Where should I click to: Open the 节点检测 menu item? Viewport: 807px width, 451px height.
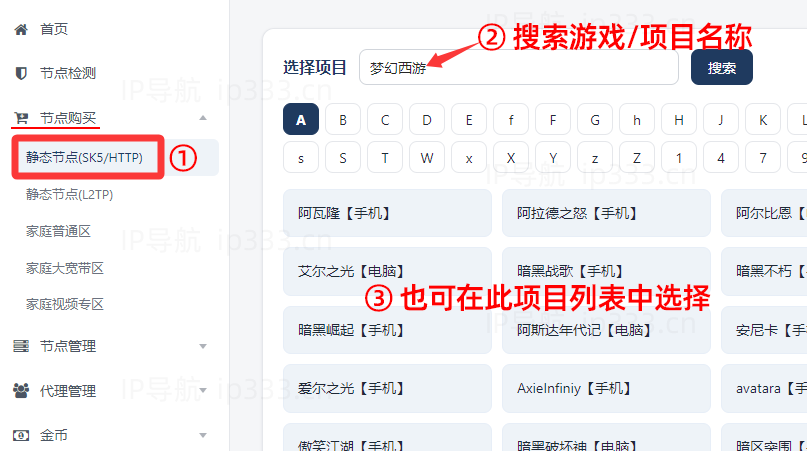click(x=68, y=74)
